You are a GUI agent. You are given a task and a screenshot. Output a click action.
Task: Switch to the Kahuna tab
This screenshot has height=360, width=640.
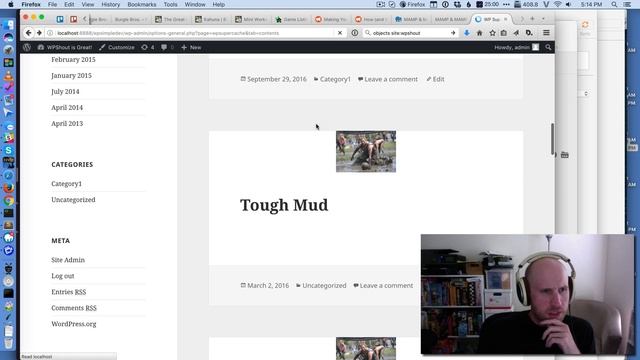211,19
